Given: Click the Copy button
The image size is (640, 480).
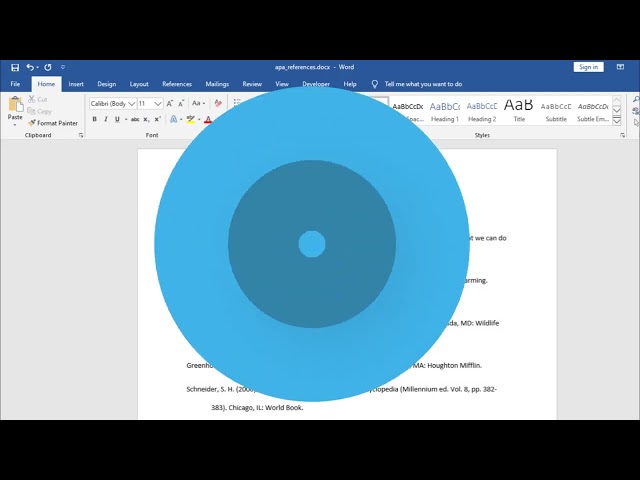Looking at the screenshot, I should (x=39, y=111).
